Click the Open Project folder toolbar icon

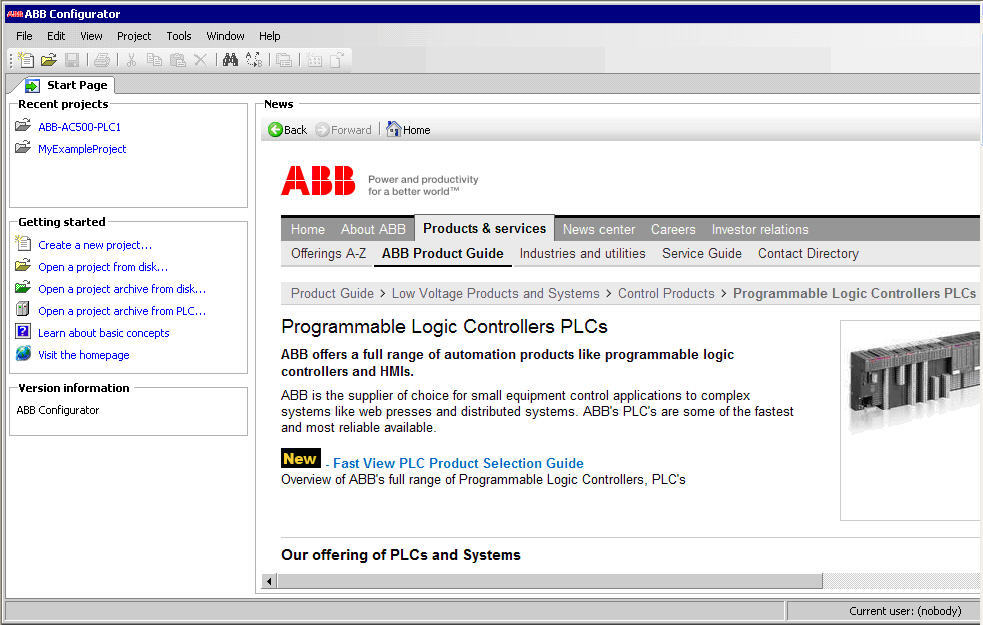pyautogui.click(x=48, y=60)
